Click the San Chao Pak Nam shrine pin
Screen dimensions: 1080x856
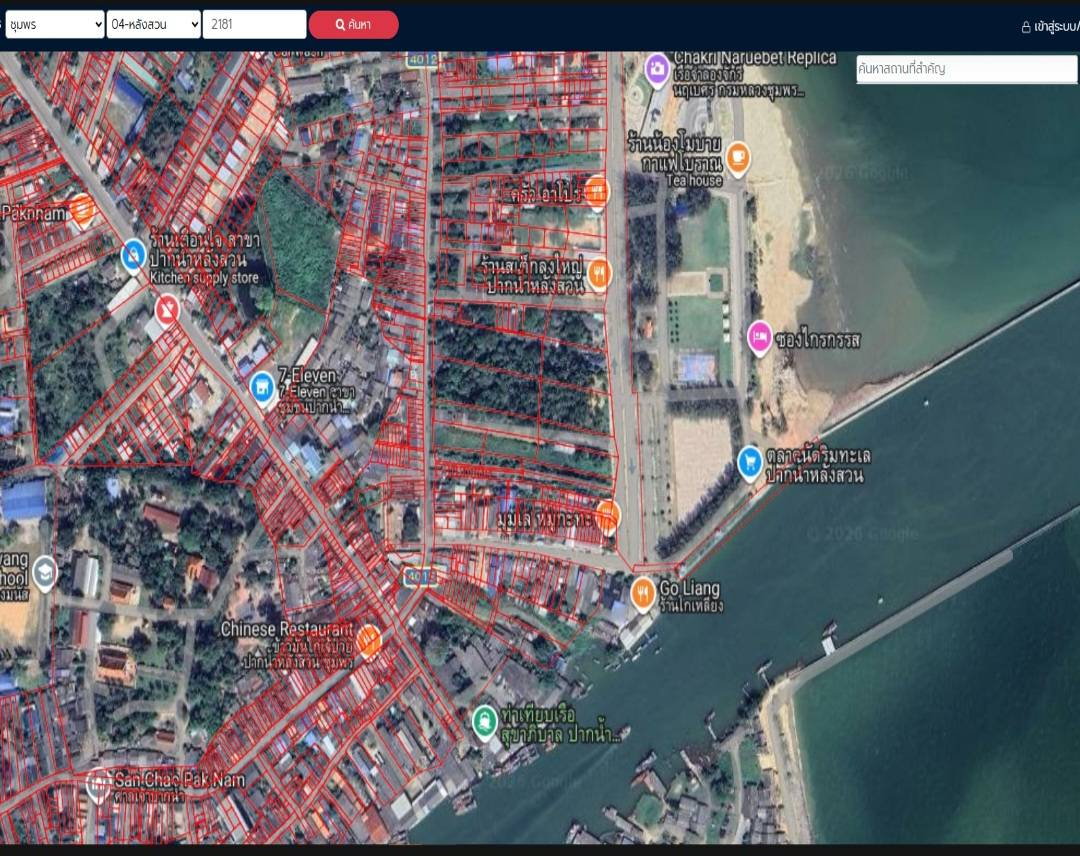tap(98, 784)
